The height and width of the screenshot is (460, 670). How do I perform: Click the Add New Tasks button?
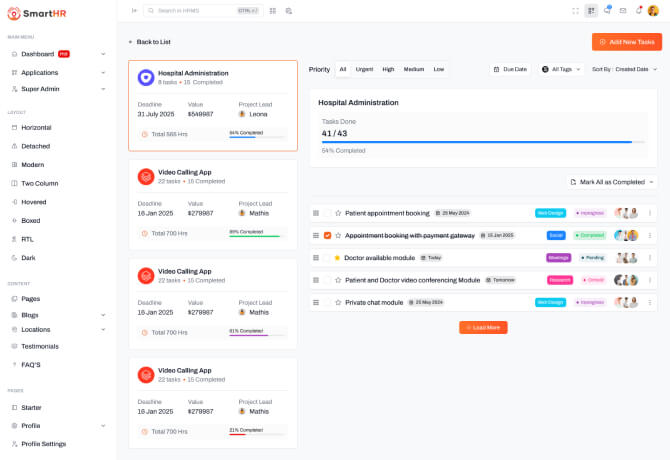[x=626, y=42]
